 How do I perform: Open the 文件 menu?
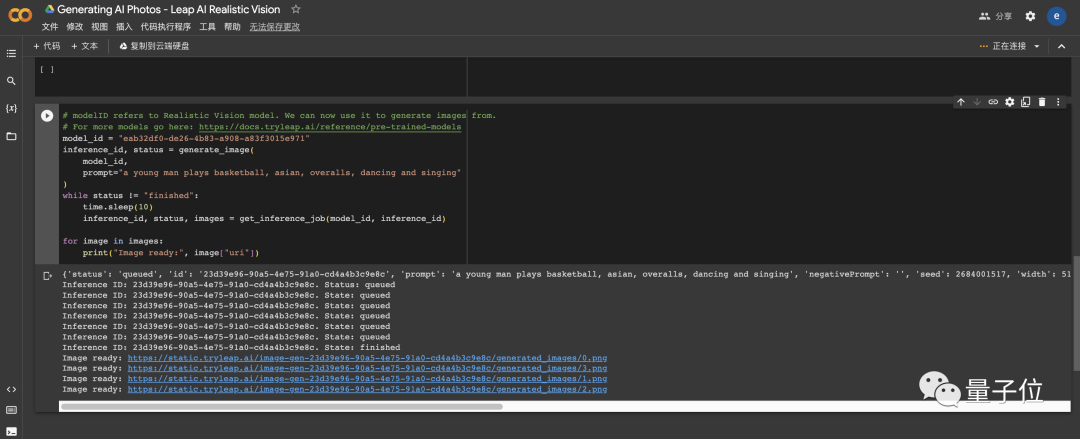click(x=50, y=27)
